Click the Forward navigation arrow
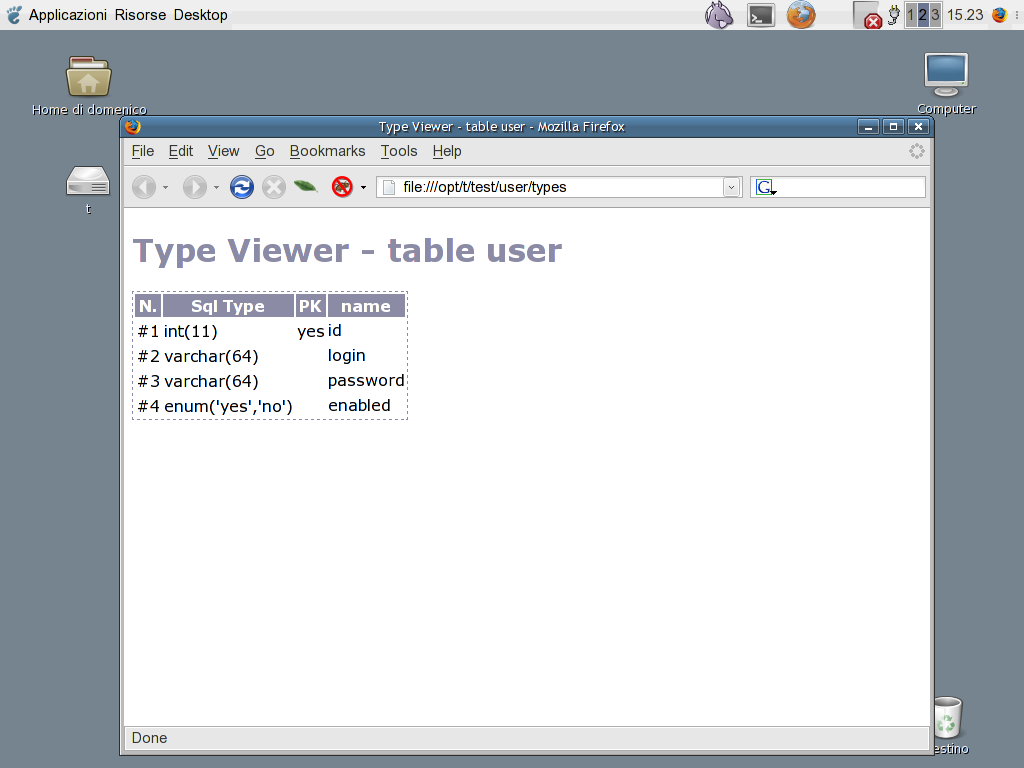 tap(194, 187)
